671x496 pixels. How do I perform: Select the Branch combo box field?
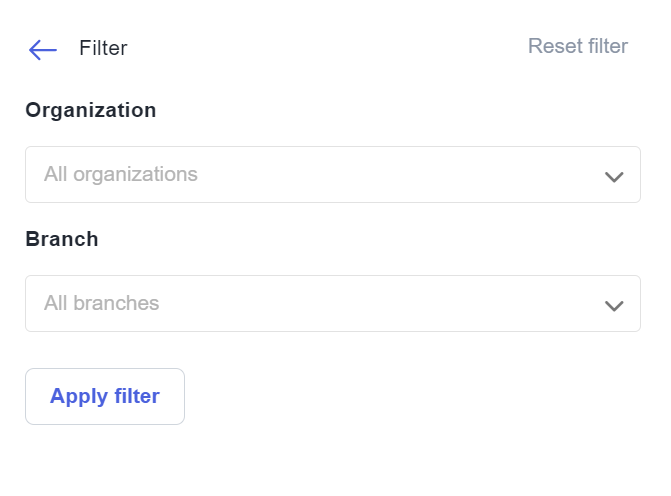tap(332, 304)
